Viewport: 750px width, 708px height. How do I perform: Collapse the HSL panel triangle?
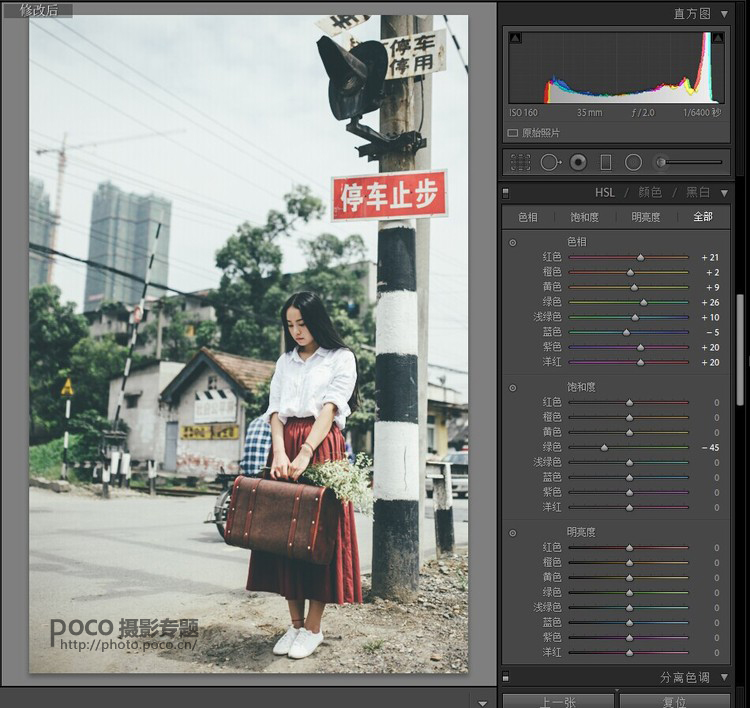[x=725, y=193]
